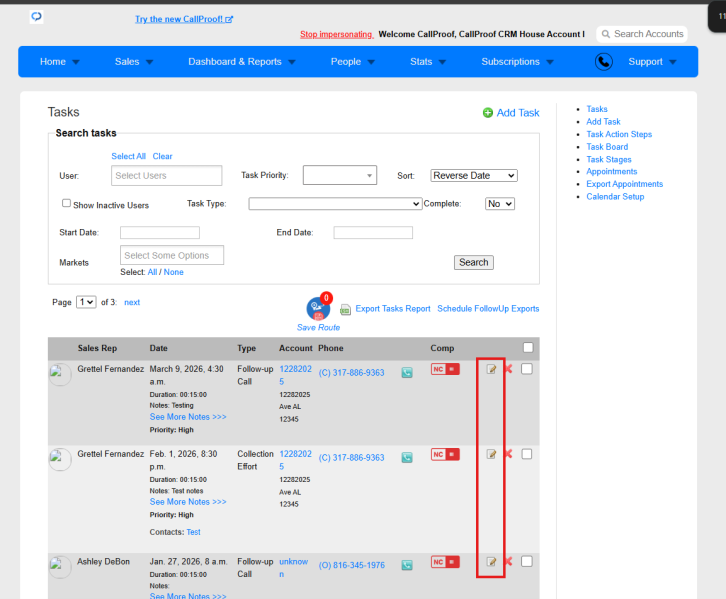The image size is (726, 599).
Task: Click Select All users link
Action: pos(128,156)
